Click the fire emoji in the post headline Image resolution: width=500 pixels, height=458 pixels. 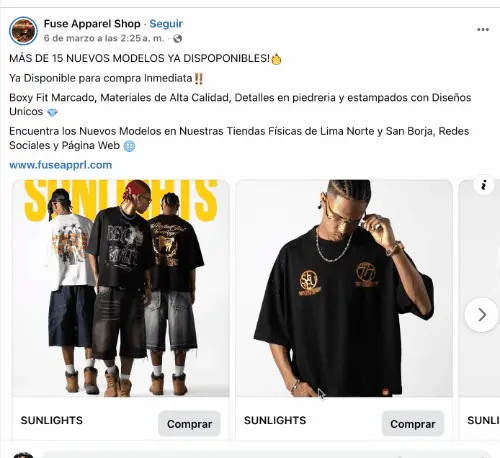tap(276, 59)
